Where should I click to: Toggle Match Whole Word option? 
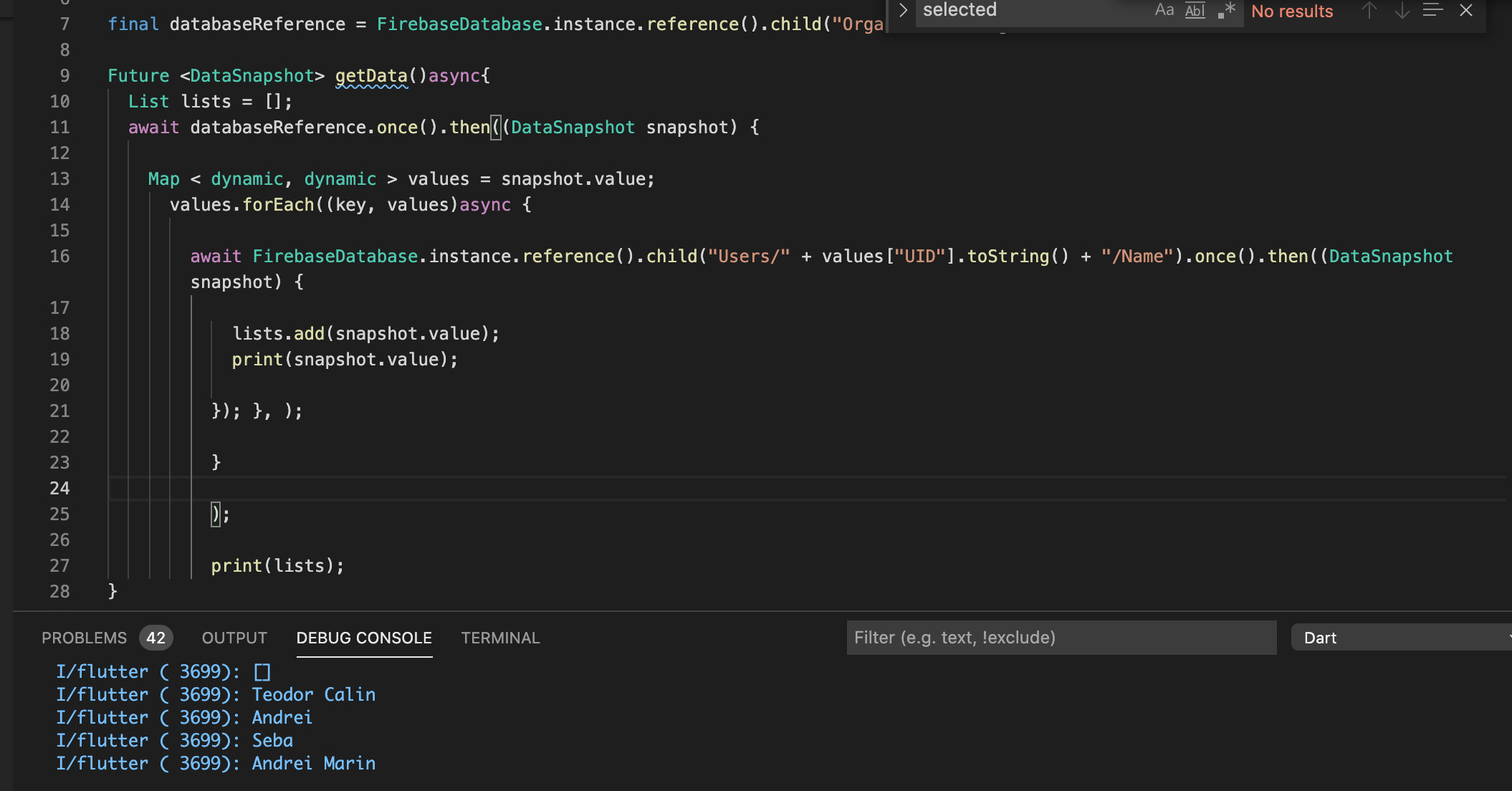pyautogui.click(x=1195, y=11)
